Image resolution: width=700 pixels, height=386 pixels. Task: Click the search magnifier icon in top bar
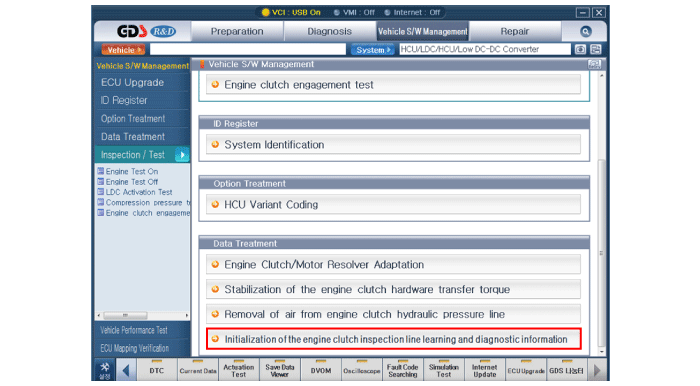click(x=585, y=31)
